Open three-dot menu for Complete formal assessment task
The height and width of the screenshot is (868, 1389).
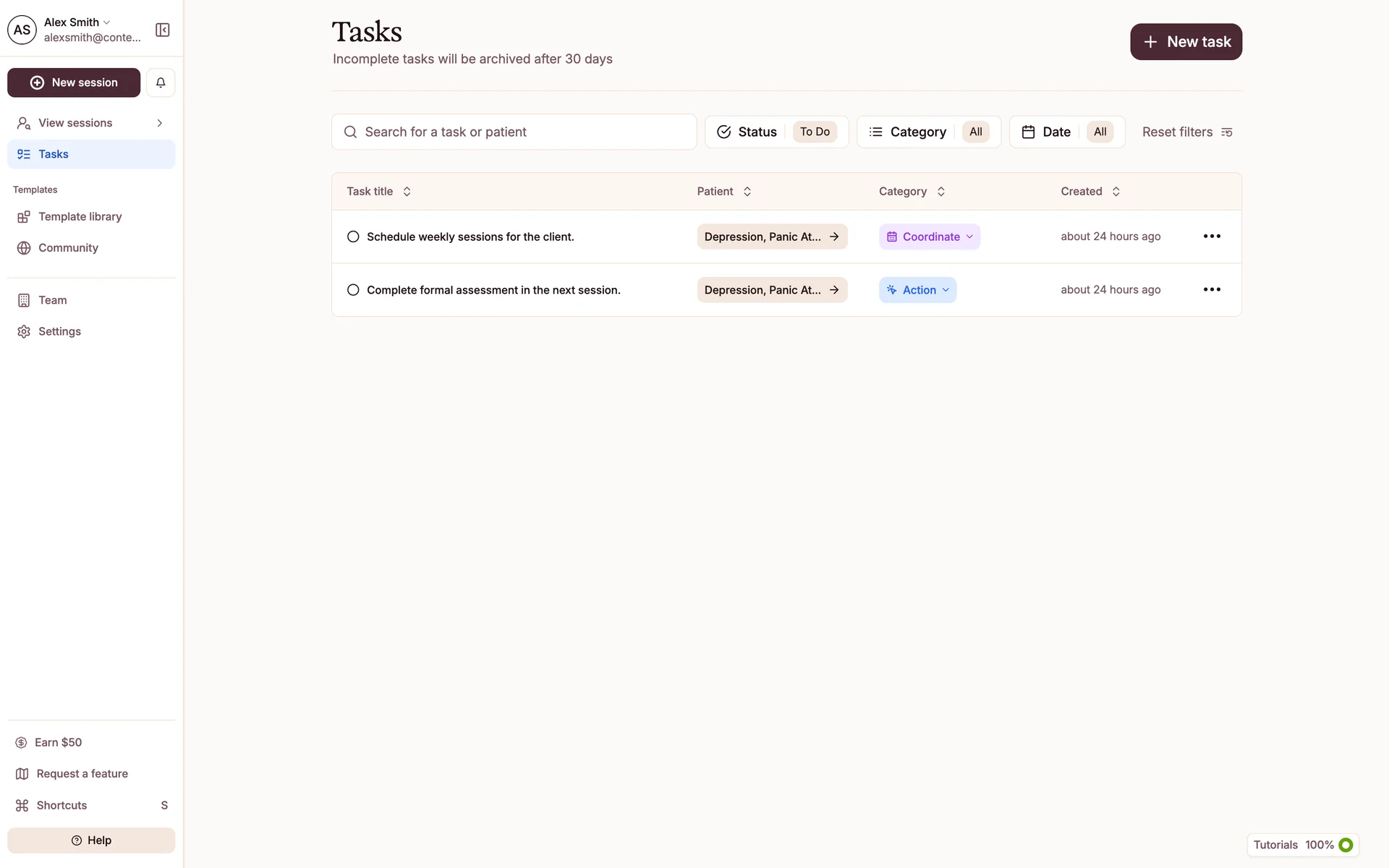[x=1212, y=289]
